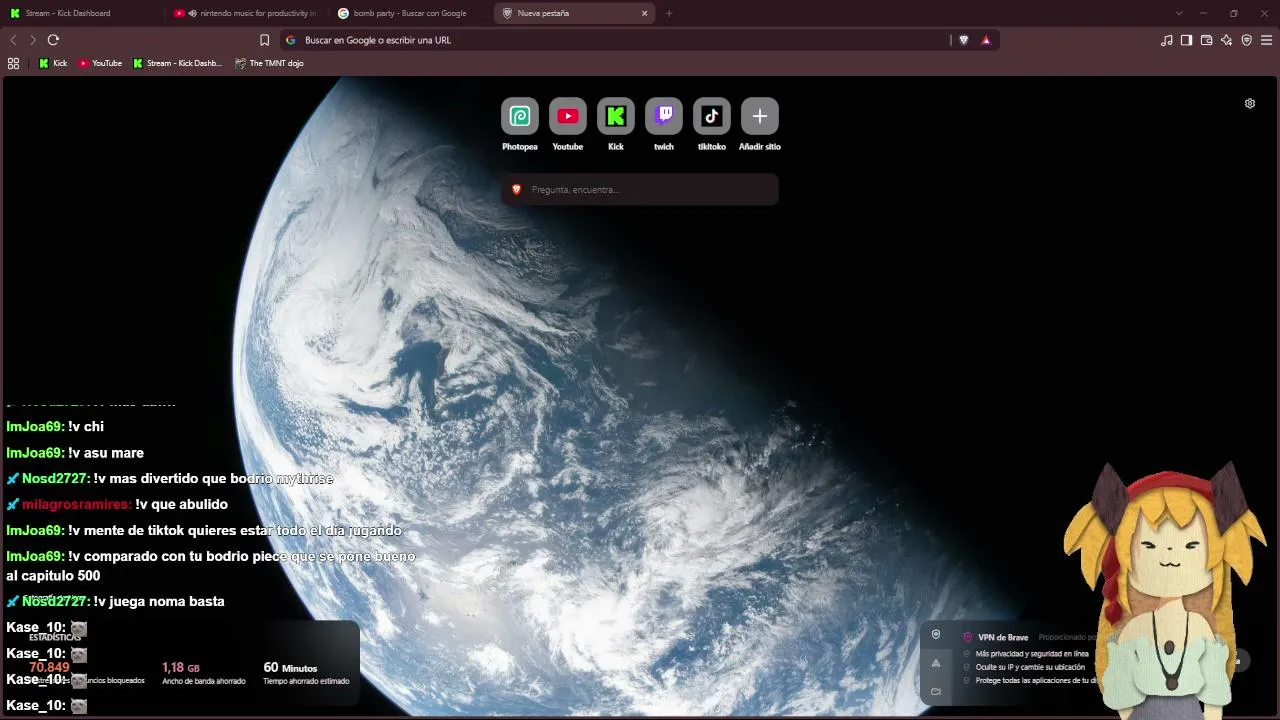Open 'Stream - Kick Dashb...' bookmark
This screenshot has height=720, width=1280.
coord(177,63)
